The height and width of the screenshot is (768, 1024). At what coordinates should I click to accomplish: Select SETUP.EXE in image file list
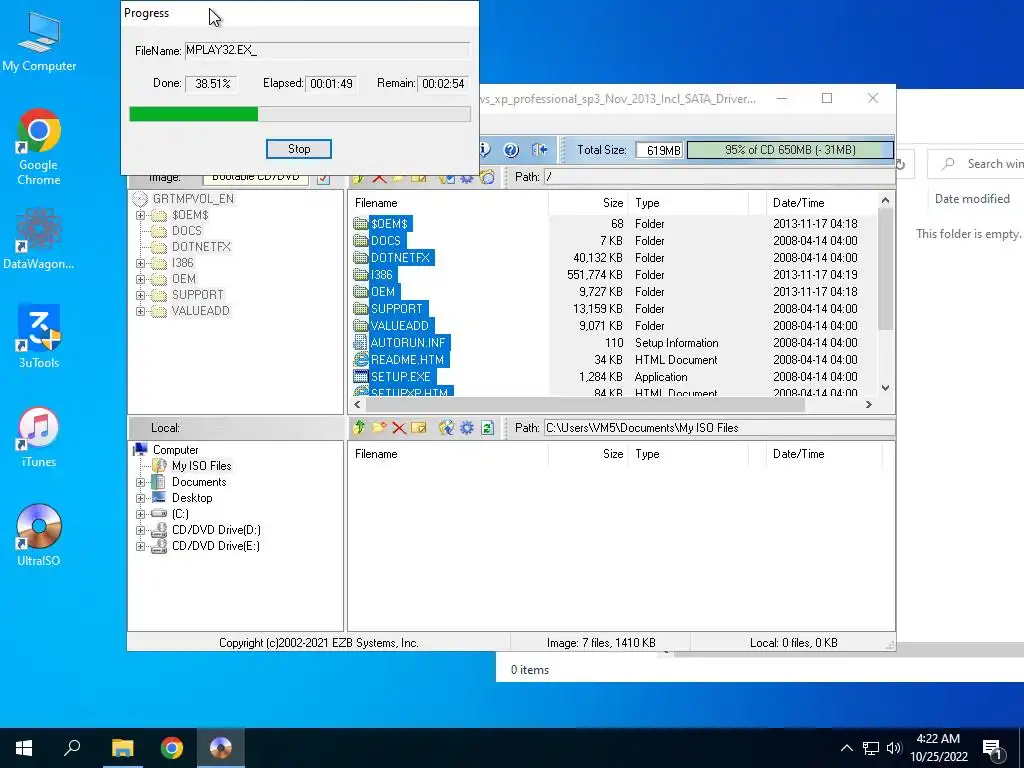click(x=400, y=377)
